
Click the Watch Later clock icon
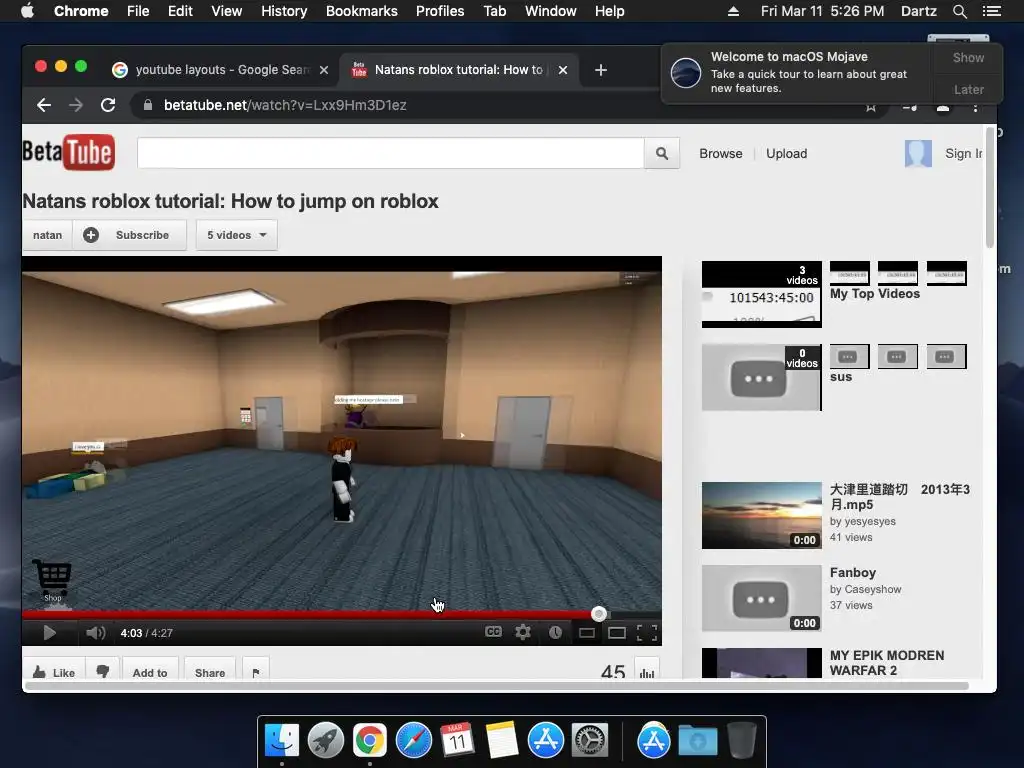pyautogui.click(x=555, y=632)
